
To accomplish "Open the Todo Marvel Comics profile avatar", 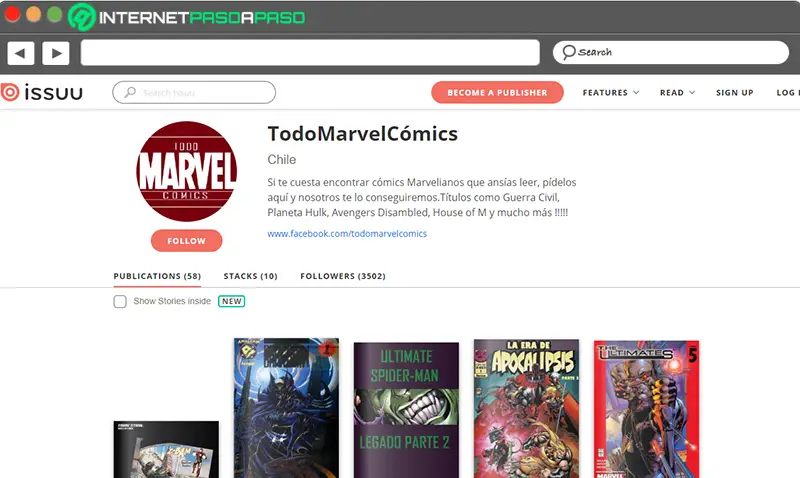I will click(187, 171).
